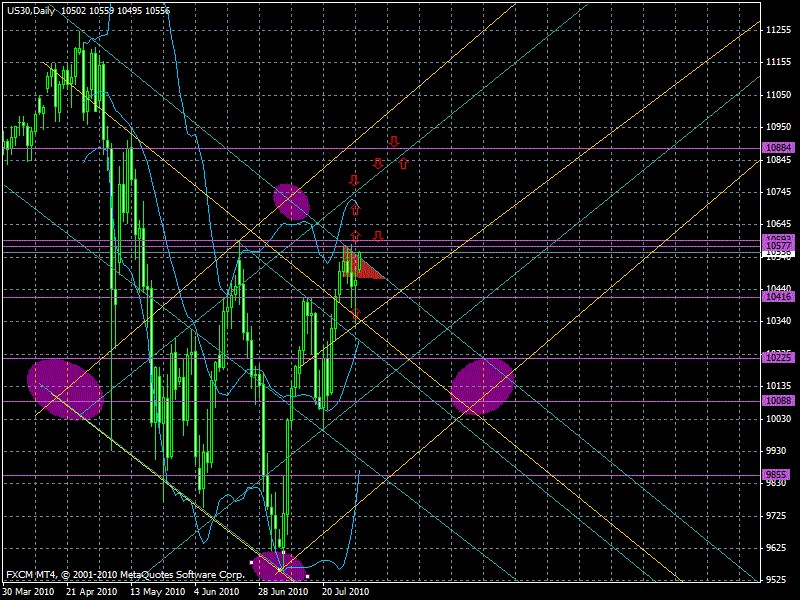Click the 10135 price scale value

coord(779,386)
